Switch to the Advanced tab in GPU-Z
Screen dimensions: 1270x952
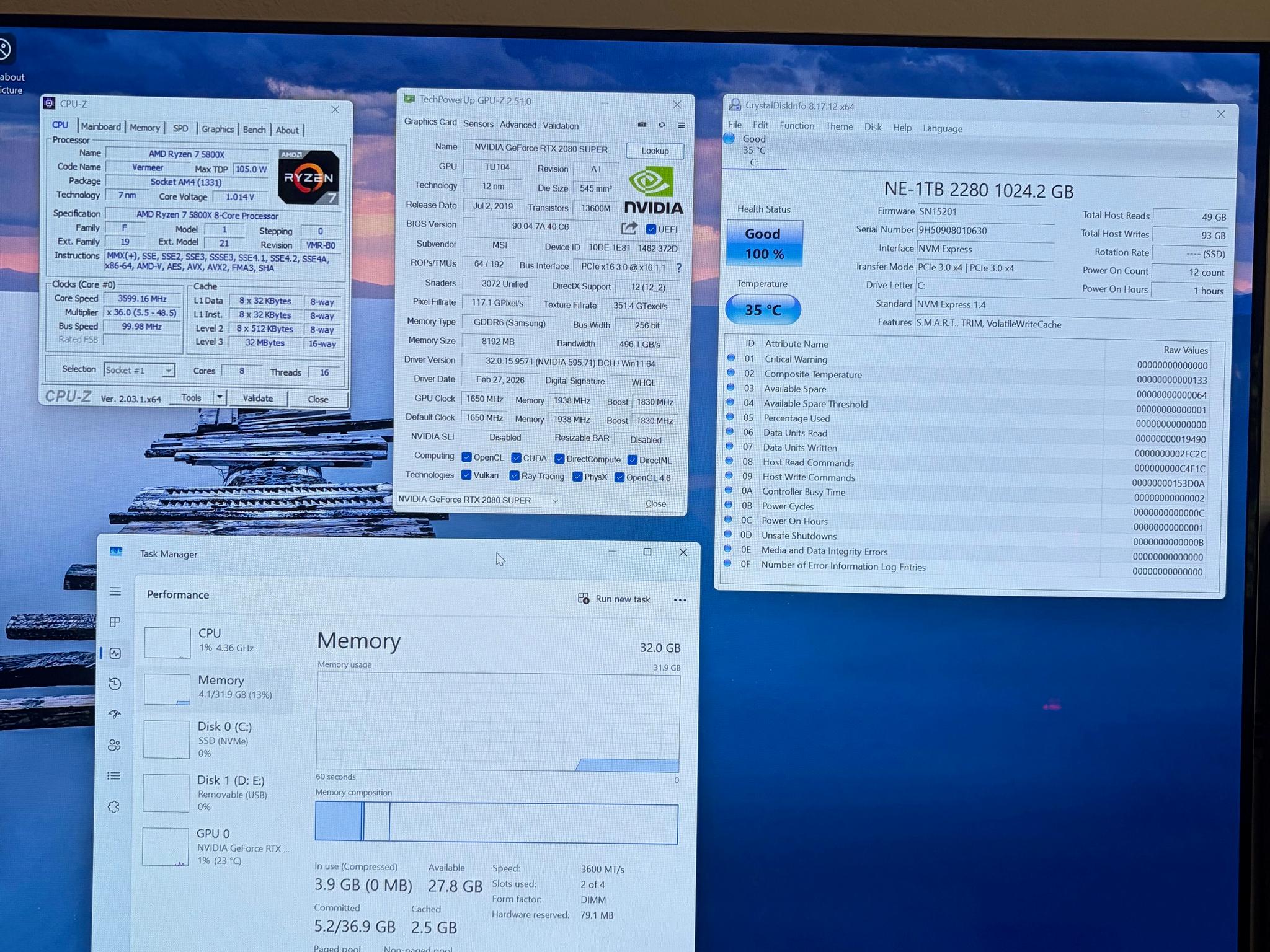518,125
